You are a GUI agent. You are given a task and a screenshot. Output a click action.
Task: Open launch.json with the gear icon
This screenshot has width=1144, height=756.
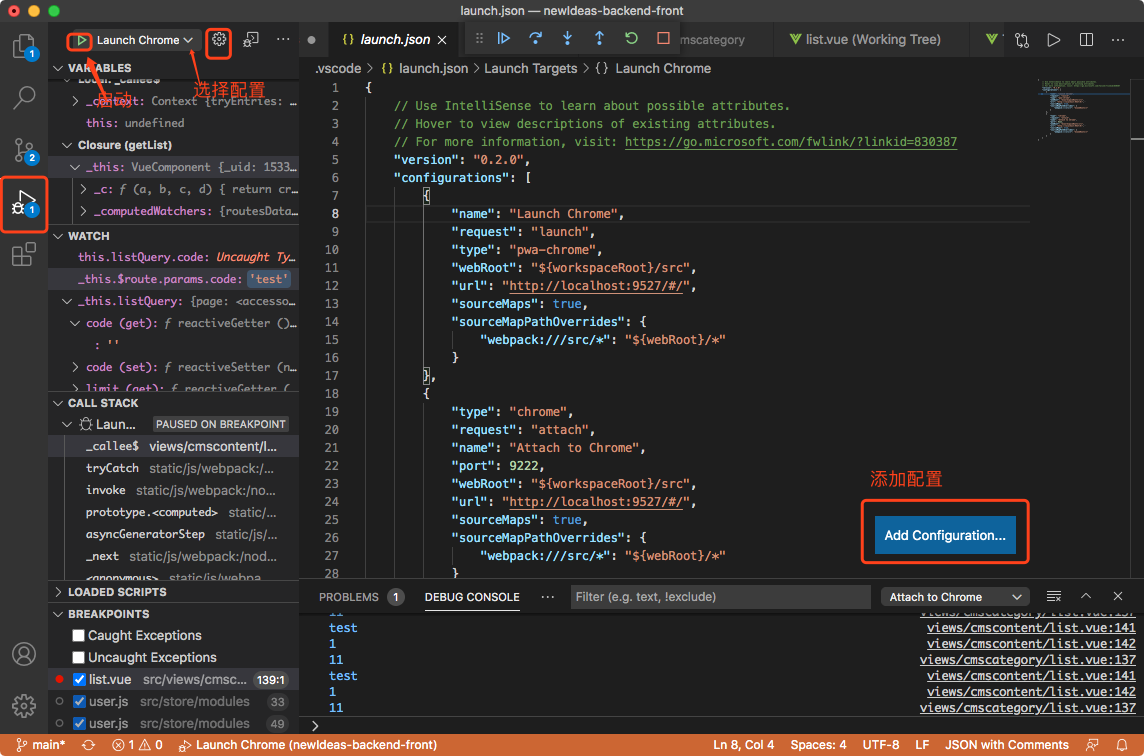point(220,40)
